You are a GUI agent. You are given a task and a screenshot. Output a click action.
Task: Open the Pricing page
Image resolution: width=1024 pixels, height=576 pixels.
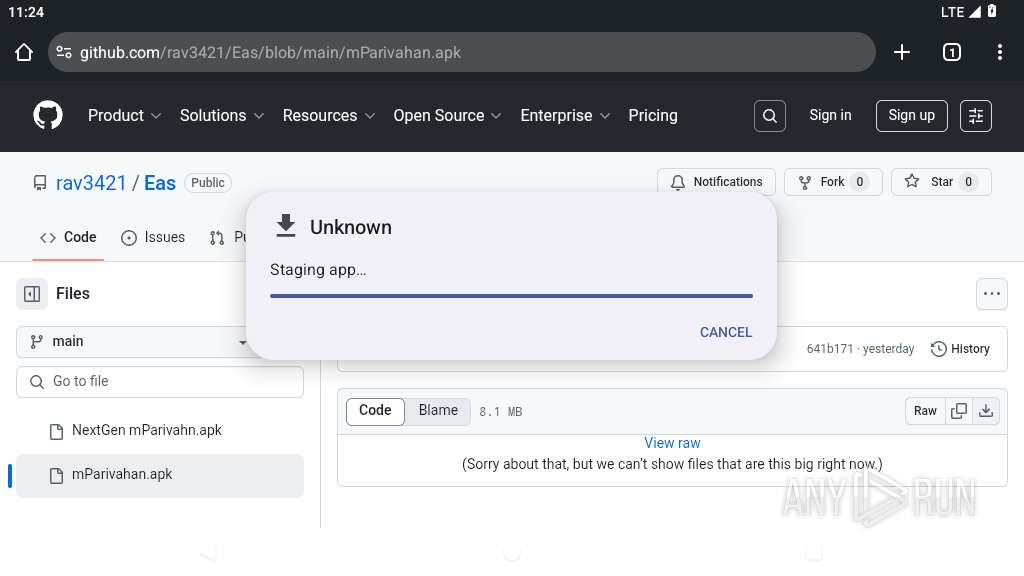[x=652, y=116]
